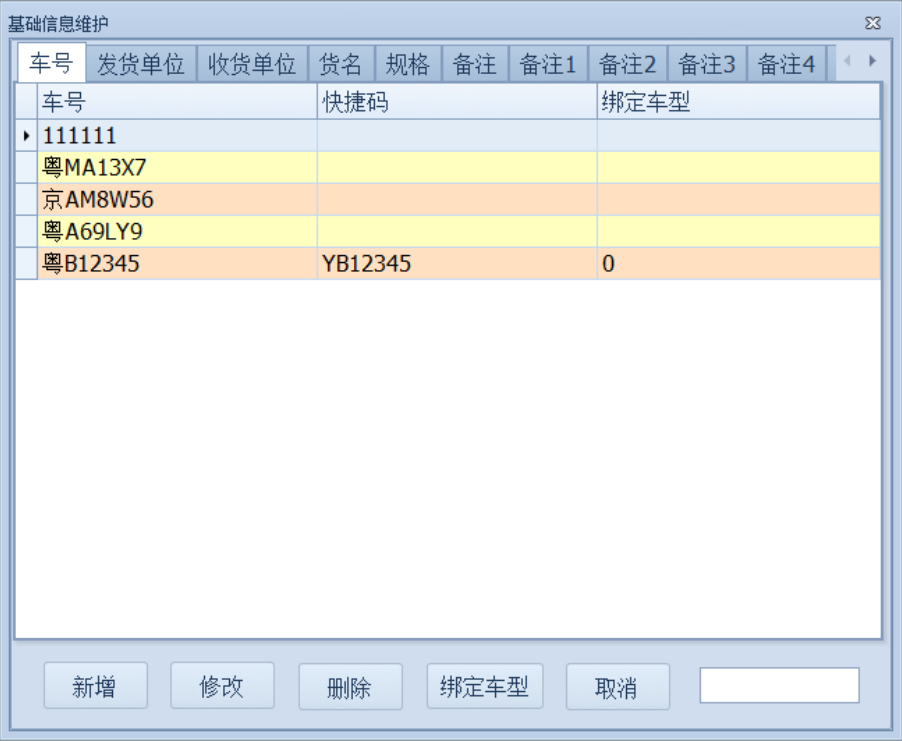This screenshot has height=741, width=902.
Task: Select the row 粤A69LY9
Action: (x=448, y=231)
